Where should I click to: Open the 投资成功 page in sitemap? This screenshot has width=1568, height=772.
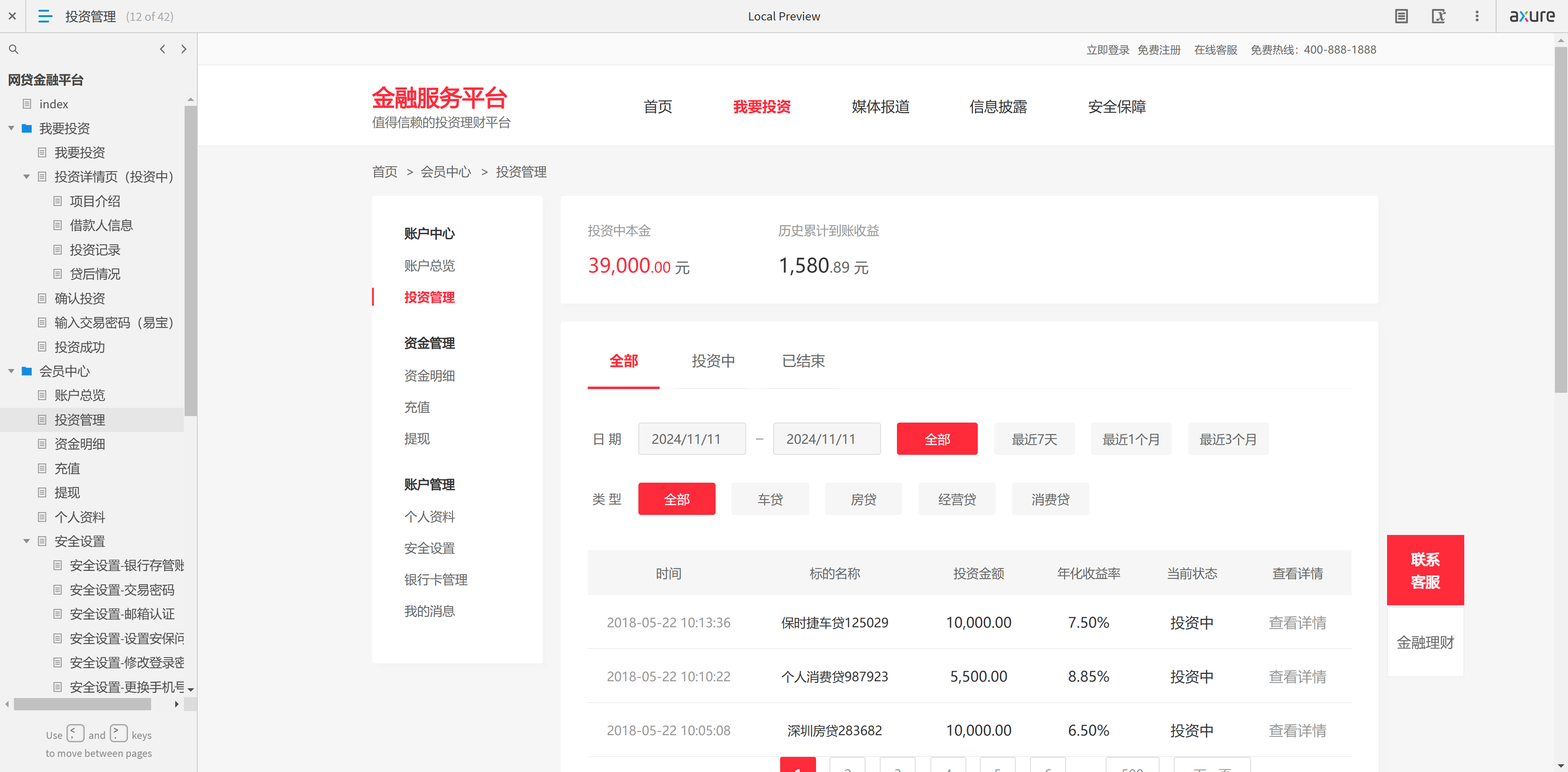[80, 348]
